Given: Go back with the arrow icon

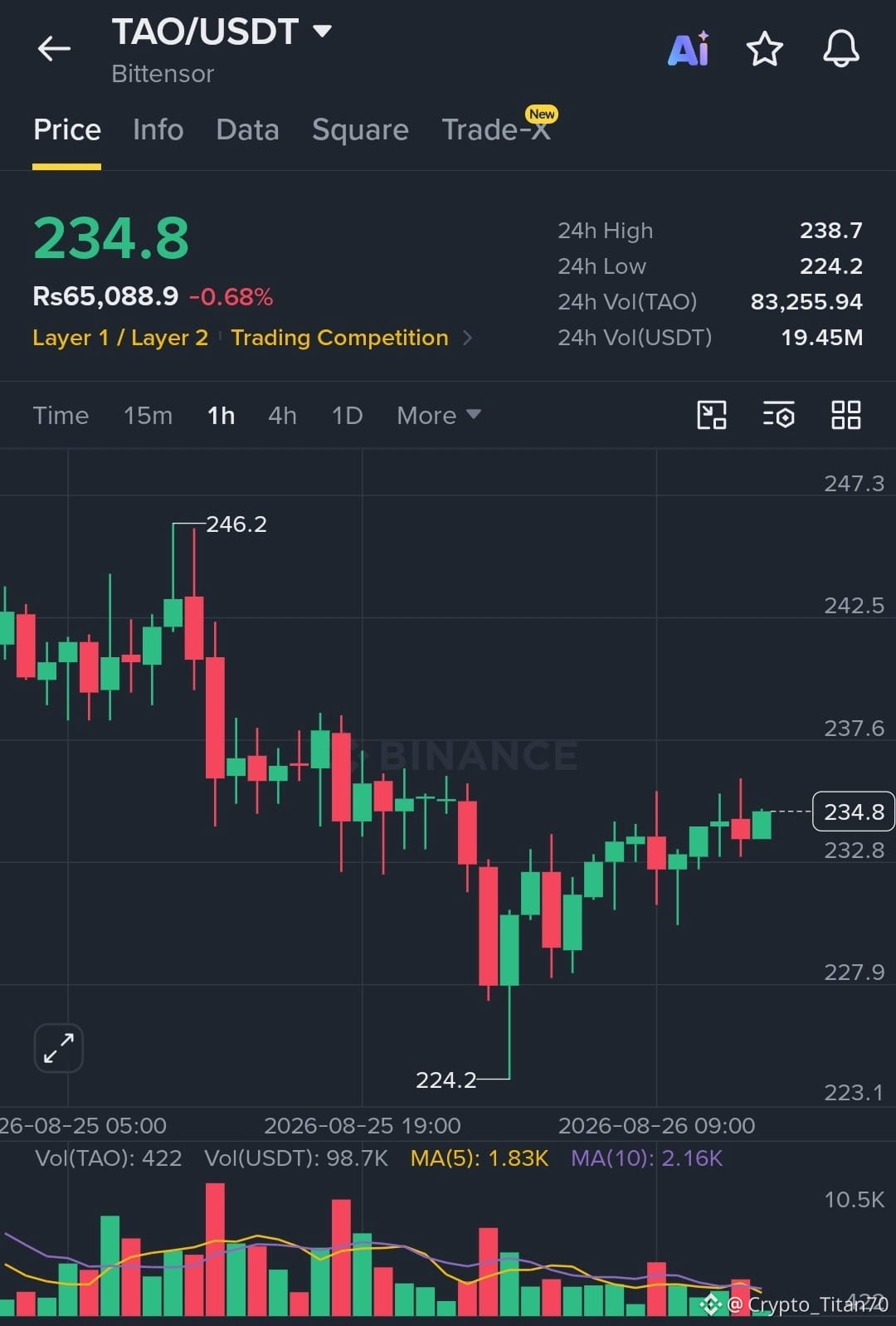Looking at the screenshot, I should click(55, 49).
